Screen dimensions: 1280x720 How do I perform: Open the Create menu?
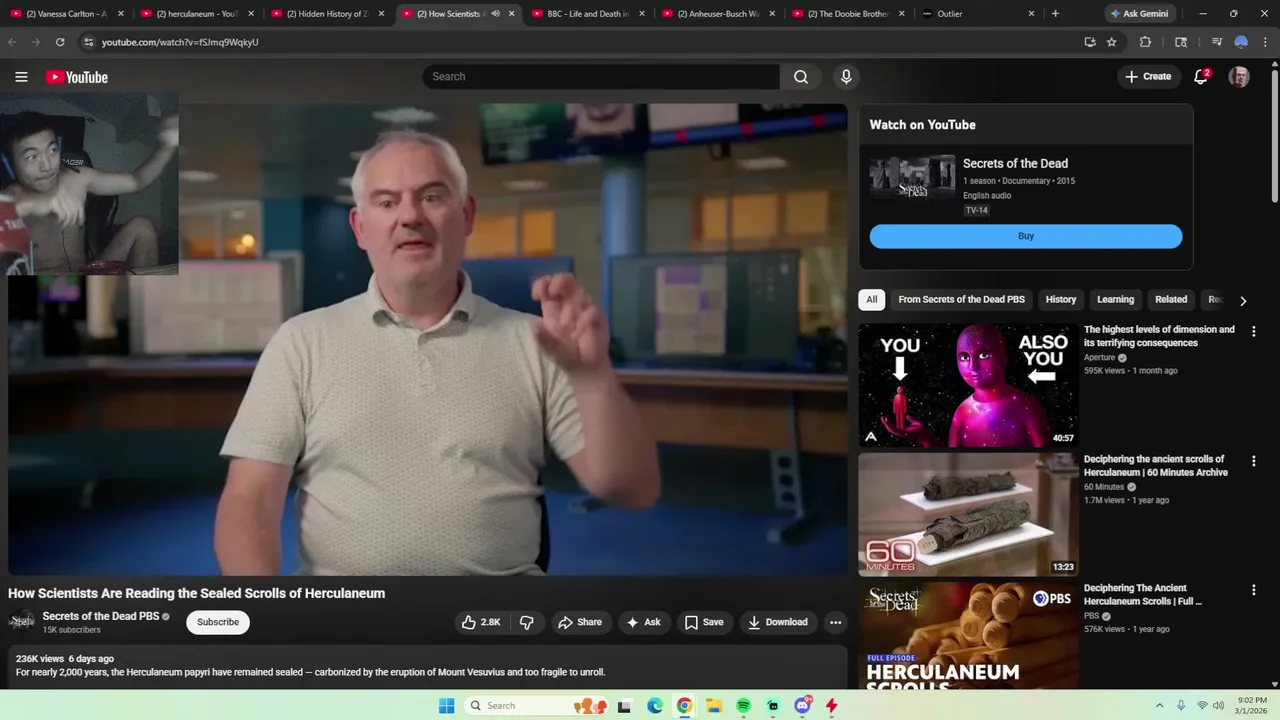[x=1148, y=77]
